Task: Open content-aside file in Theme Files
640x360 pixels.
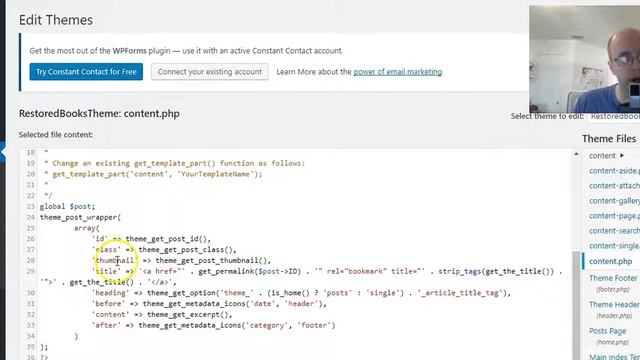Action: [x=614, y=171]
